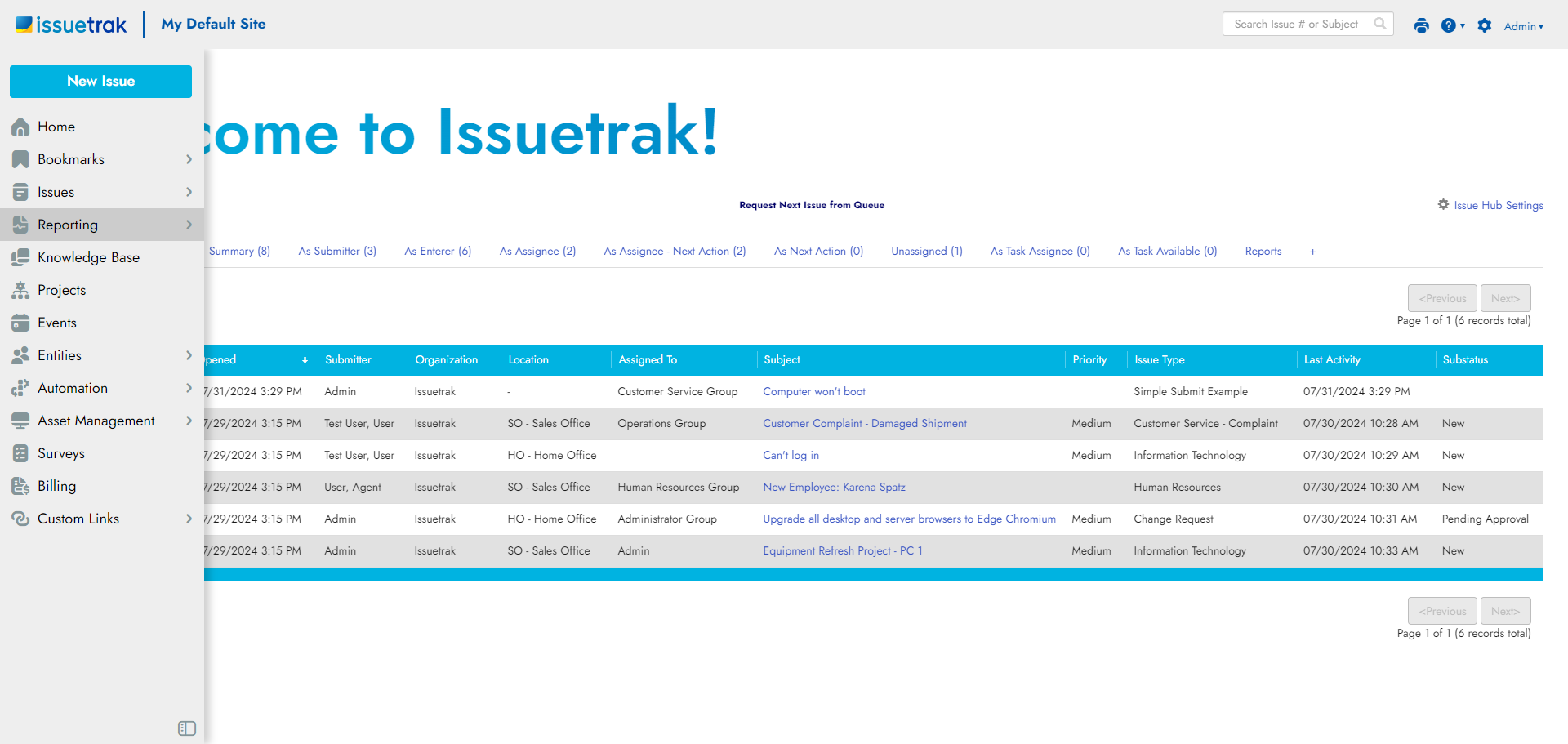
Task: Click the top Previous page button
Action: point(1442,298)
